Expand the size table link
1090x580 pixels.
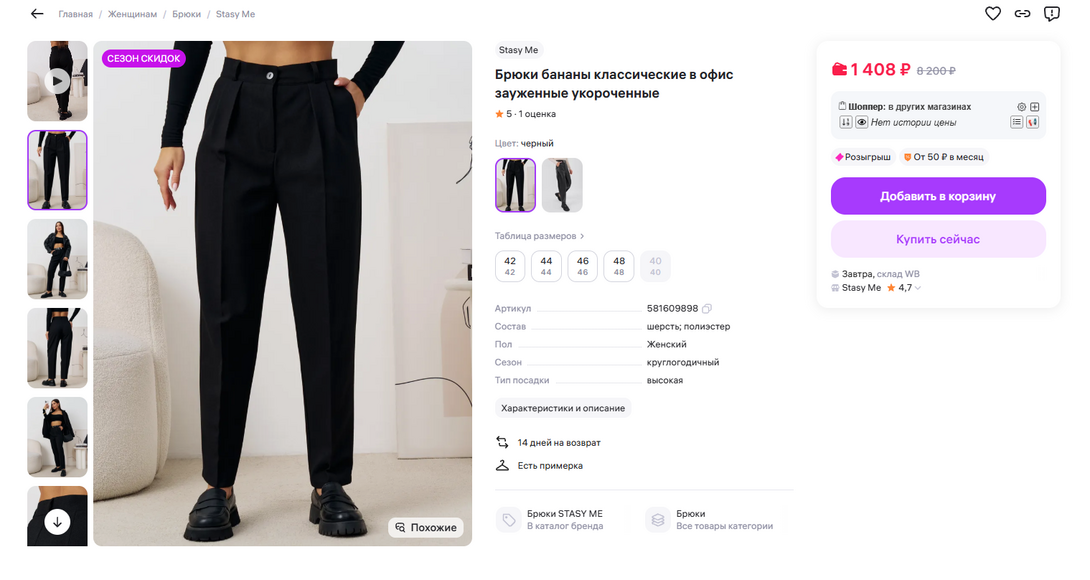[x=540, y=236]
